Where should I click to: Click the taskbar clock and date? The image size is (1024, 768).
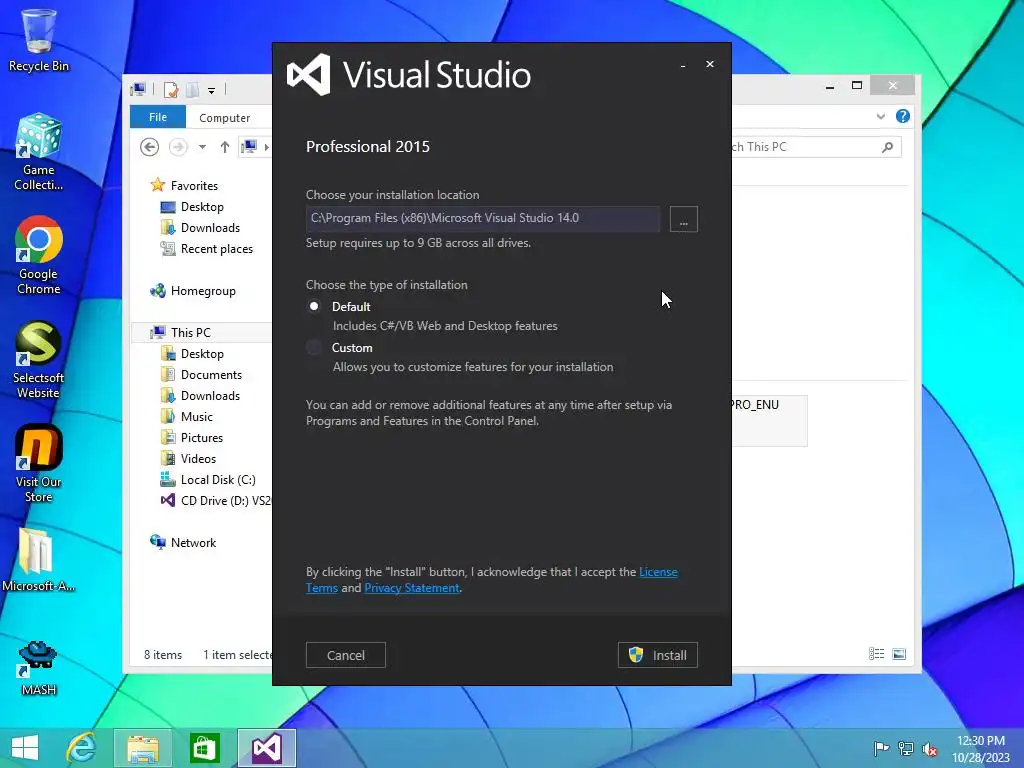click(980, 749)
